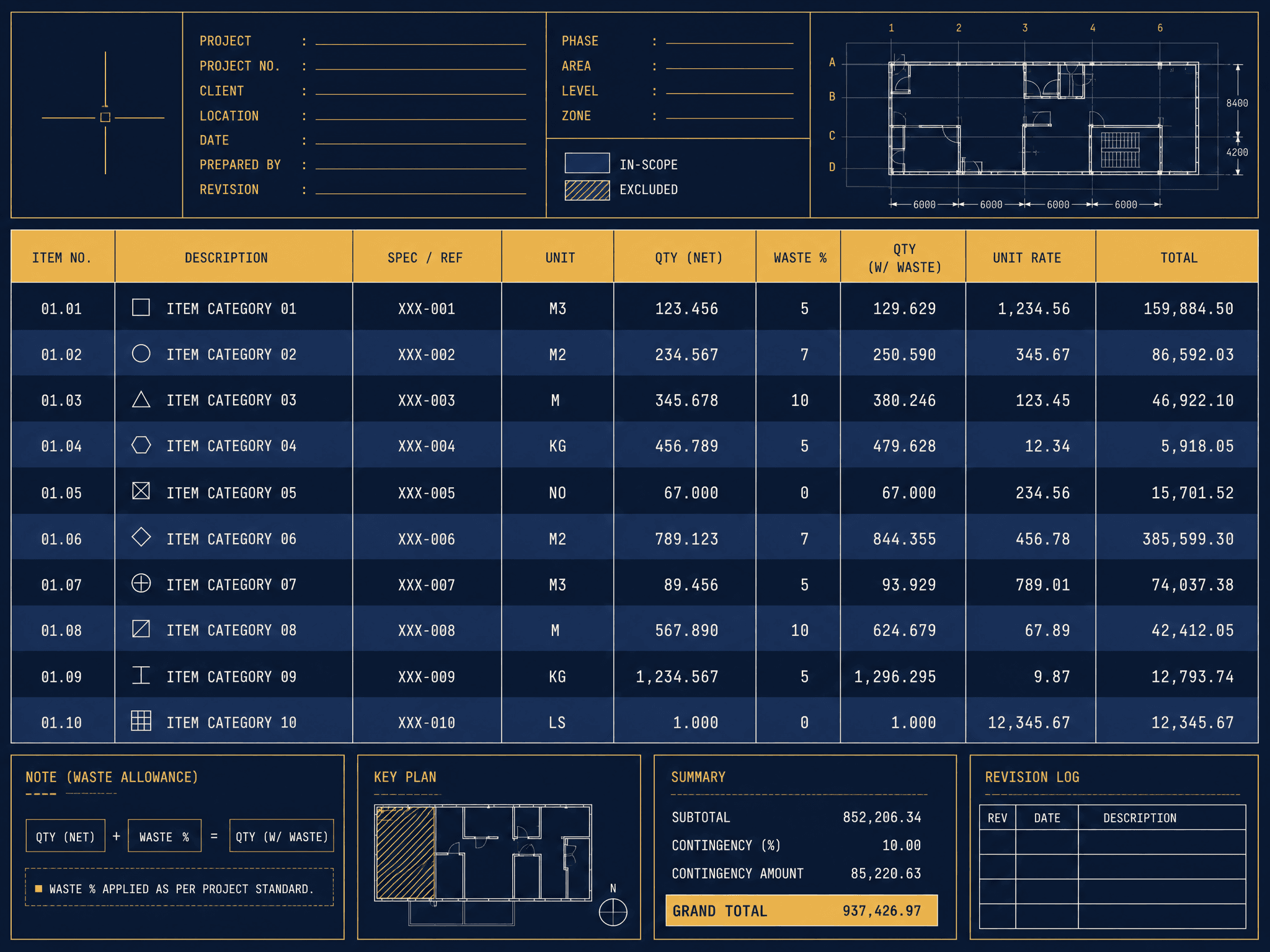Viewport: 1270px width, 952px height.
Task: Click the I-beam icon beside Item Category 09
Action: click(x=141, y=675)
